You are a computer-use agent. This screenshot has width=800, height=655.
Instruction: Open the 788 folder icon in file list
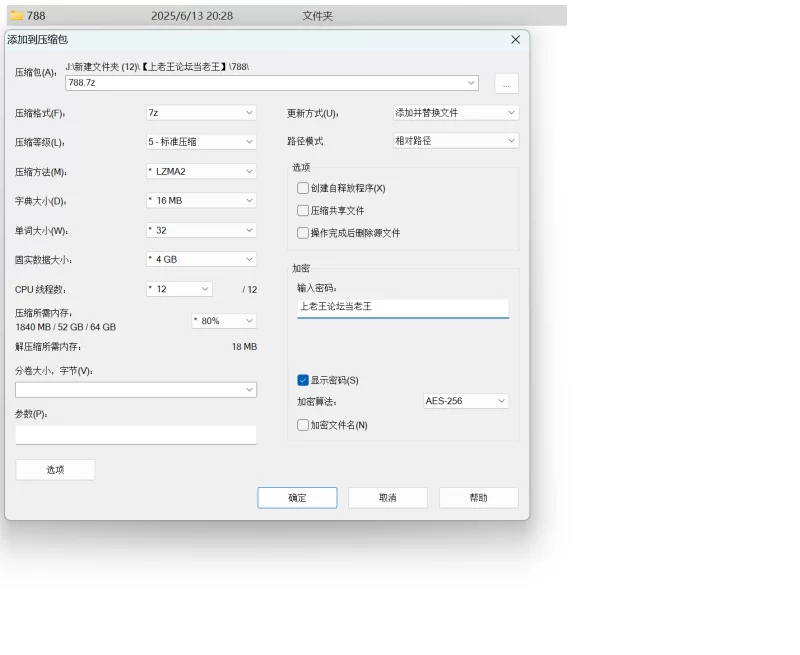pos(17,15)
